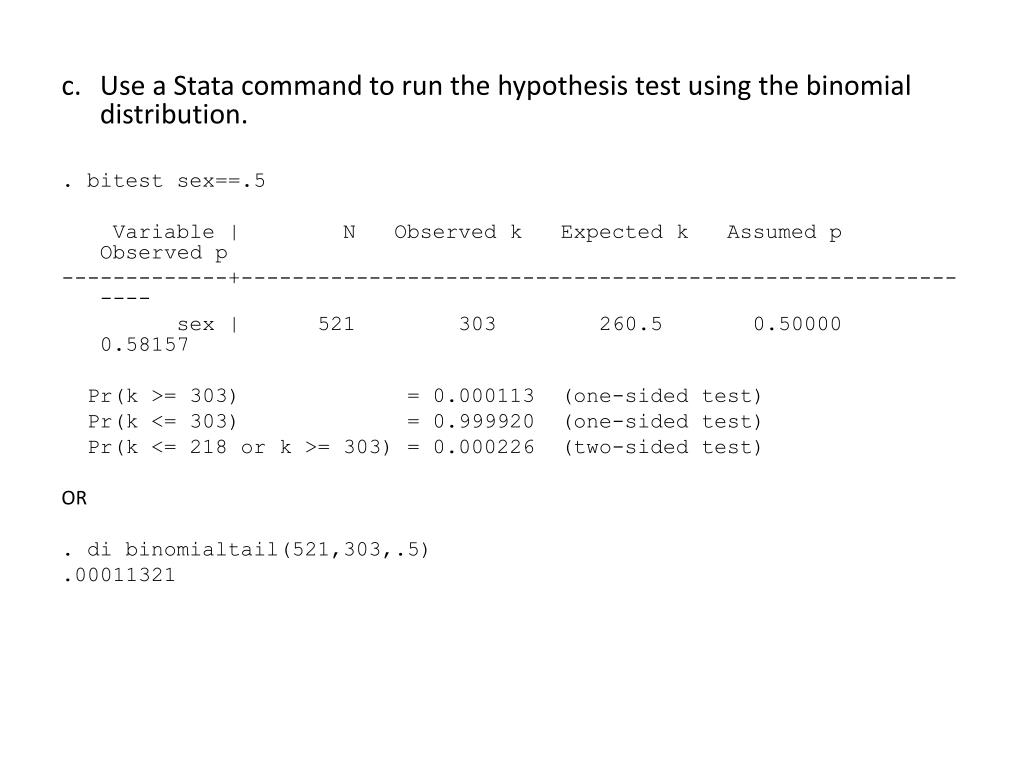Click the 'Assumed p' column header
This screenshot has height=768, width=1024.
[784, 232]
